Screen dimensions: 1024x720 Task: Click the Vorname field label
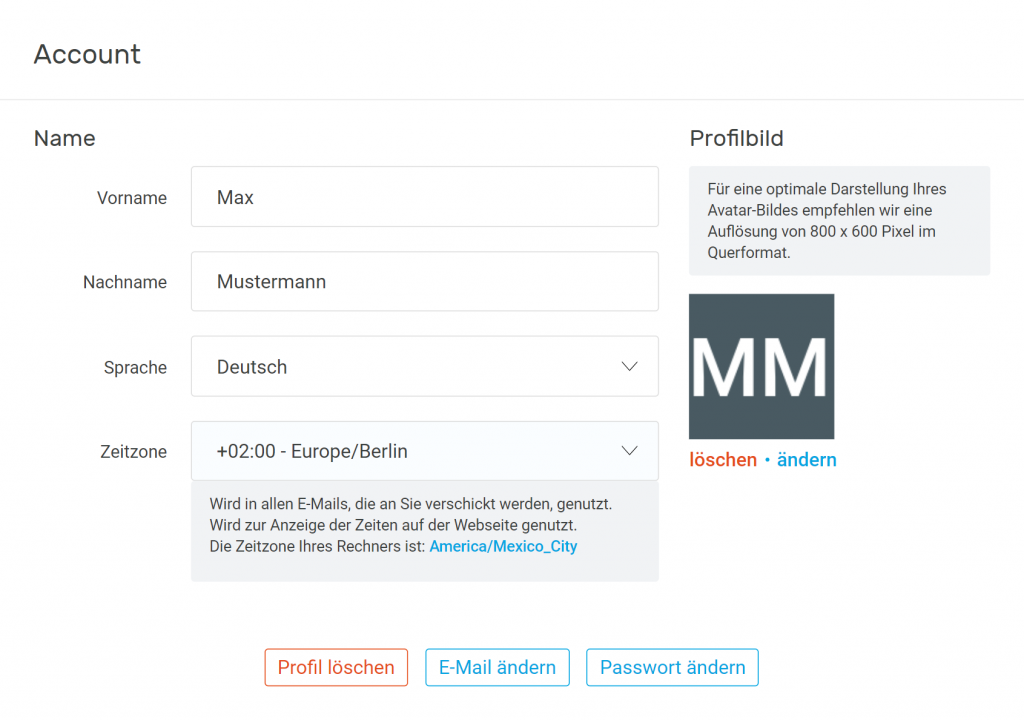[132, 198]
